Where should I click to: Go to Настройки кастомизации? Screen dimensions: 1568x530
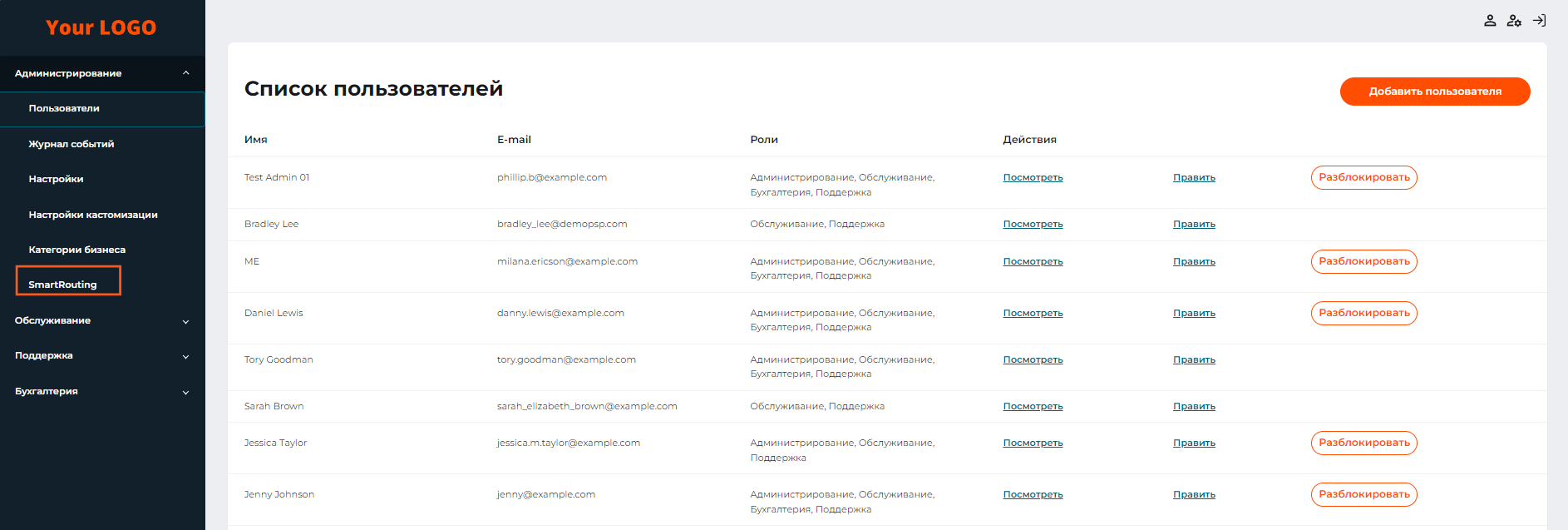(93, 215)
